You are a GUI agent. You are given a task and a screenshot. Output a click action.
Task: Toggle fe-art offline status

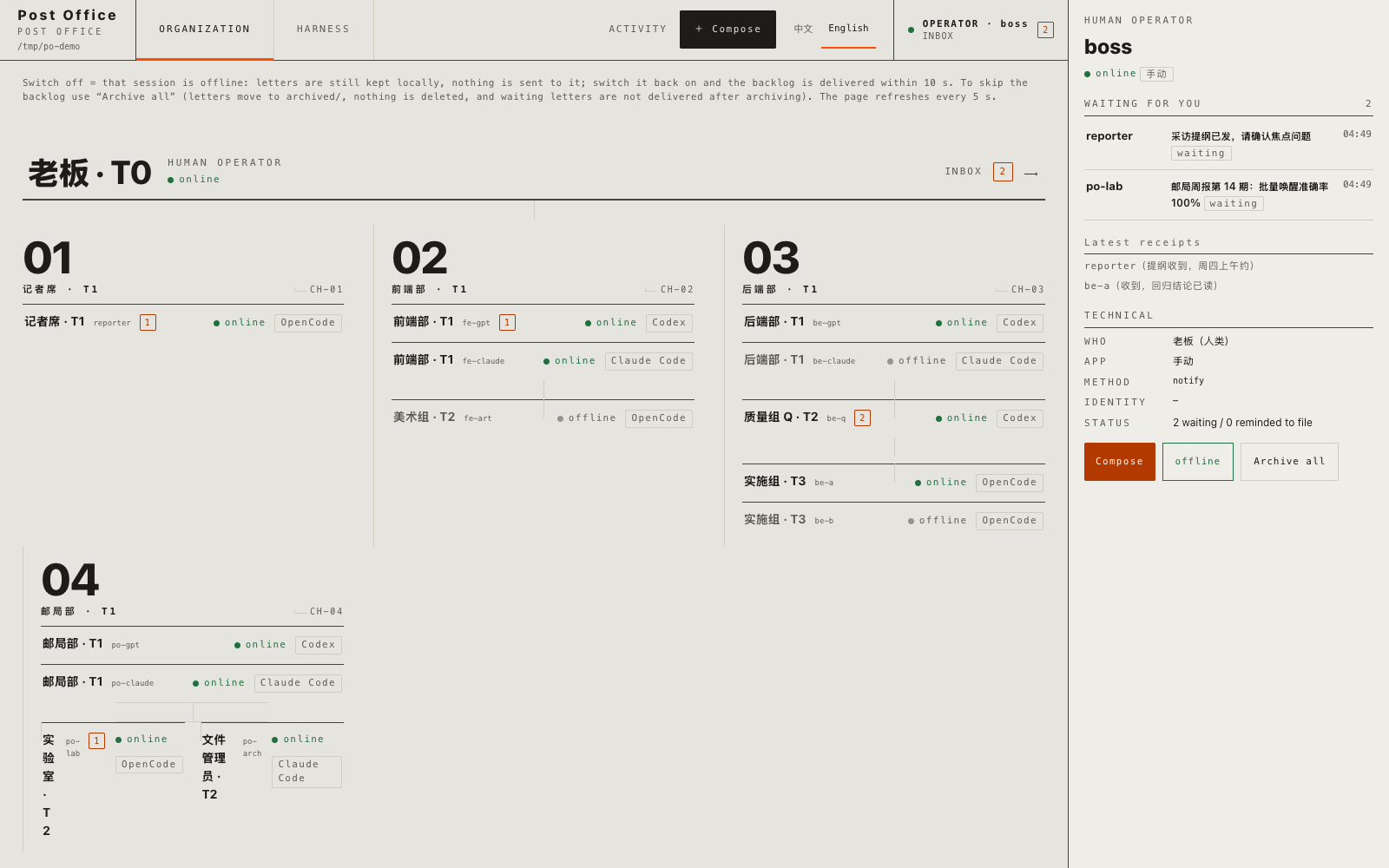[x=587, y=418]
